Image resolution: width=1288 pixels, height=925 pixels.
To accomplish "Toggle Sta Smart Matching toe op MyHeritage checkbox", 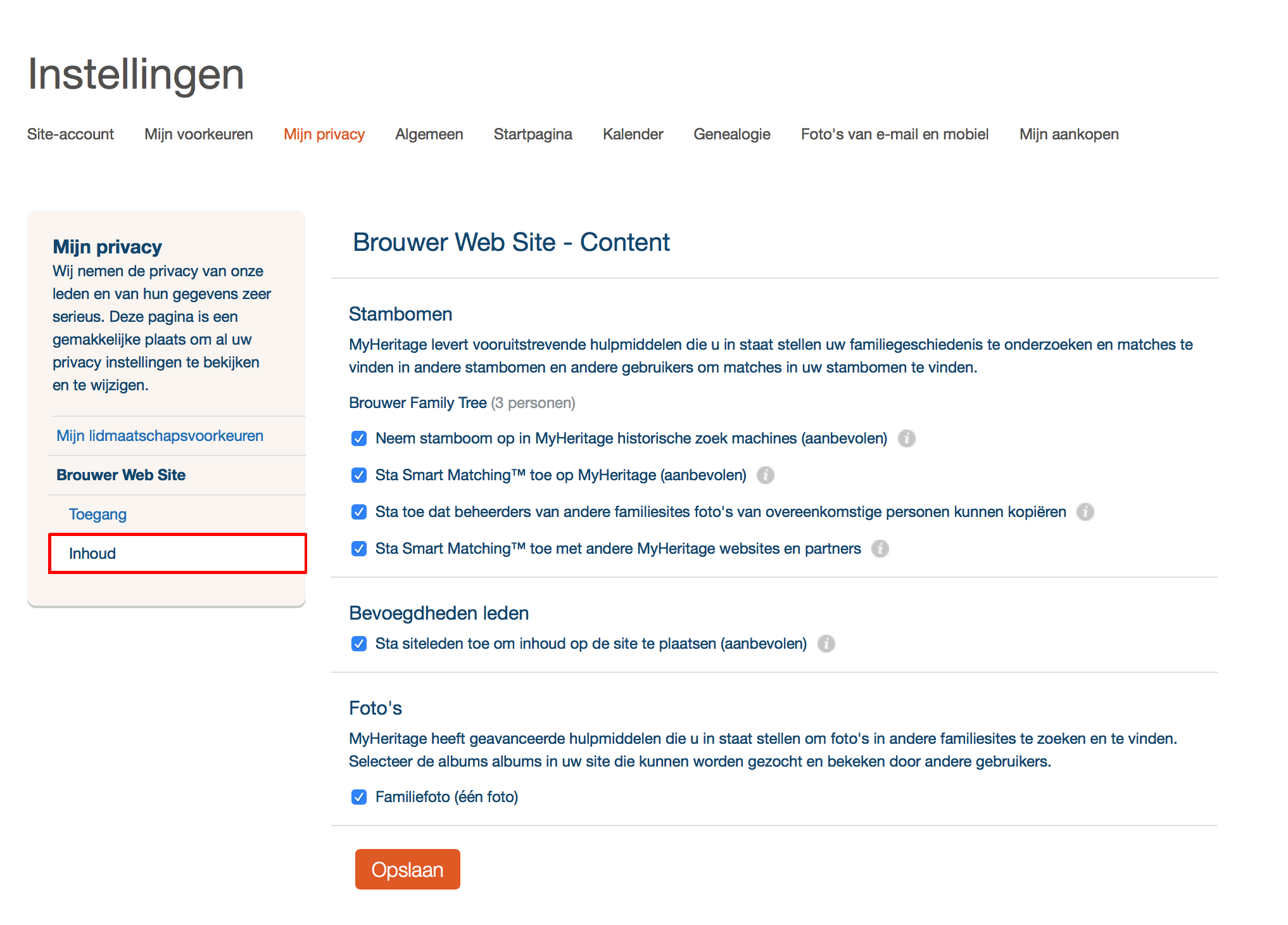I will (x=359, y=475).
